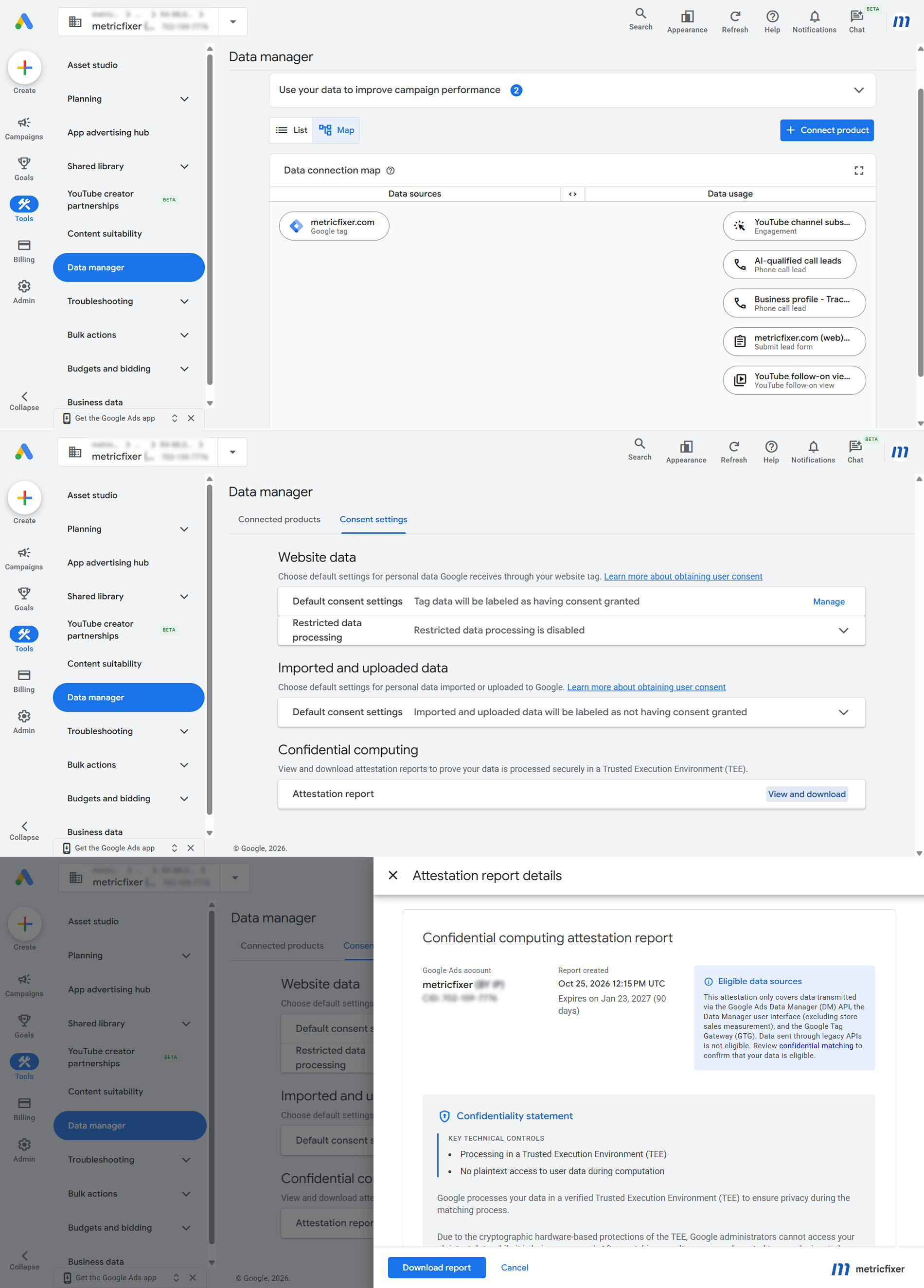Image resolution: width=924 pixels, height=1288 pixels.
Task: Click the code-brackets icon between Data sources and Data usage
Action: 572,194
